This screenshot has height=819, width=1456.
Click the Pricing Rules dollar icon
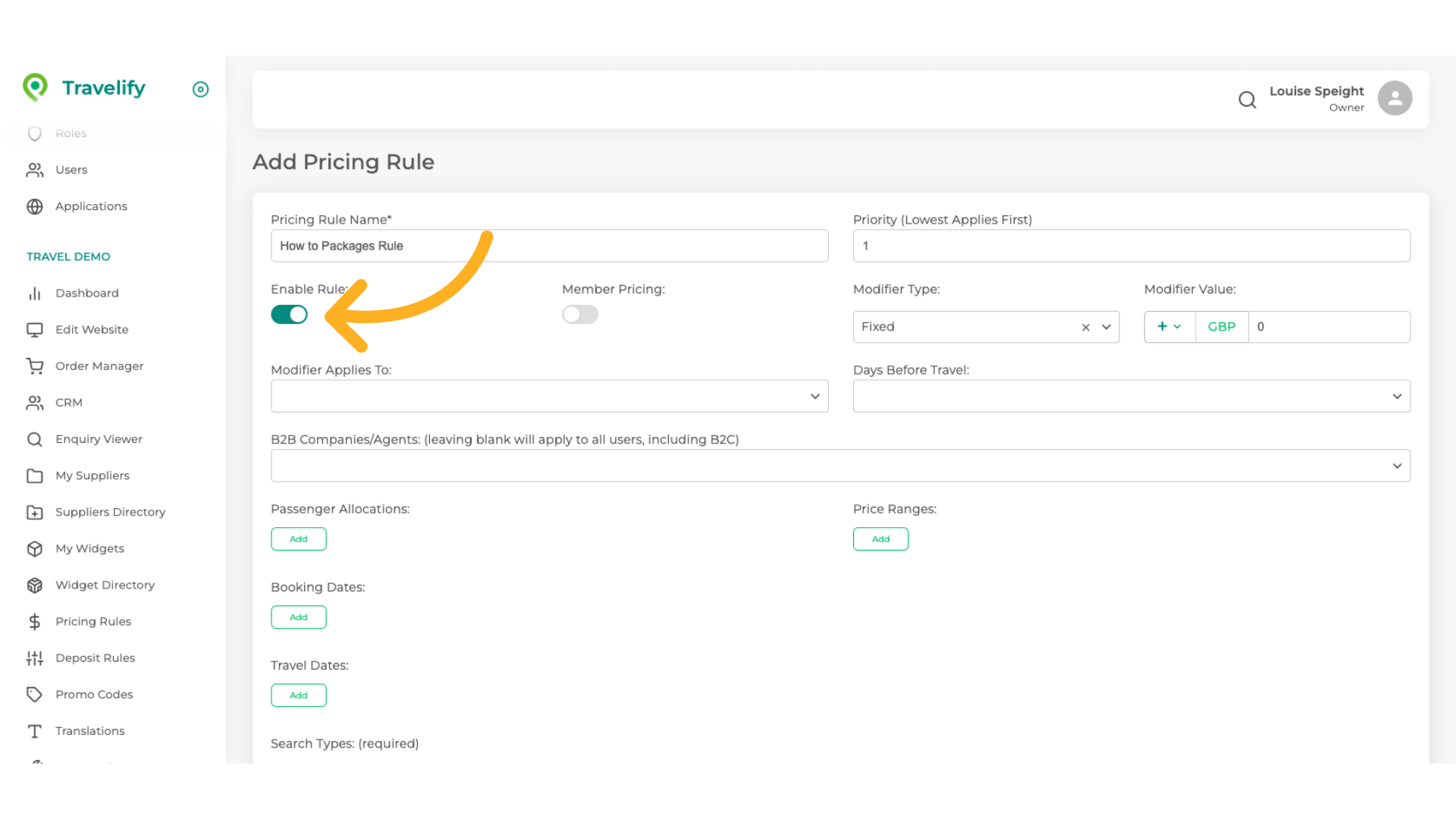35,622
